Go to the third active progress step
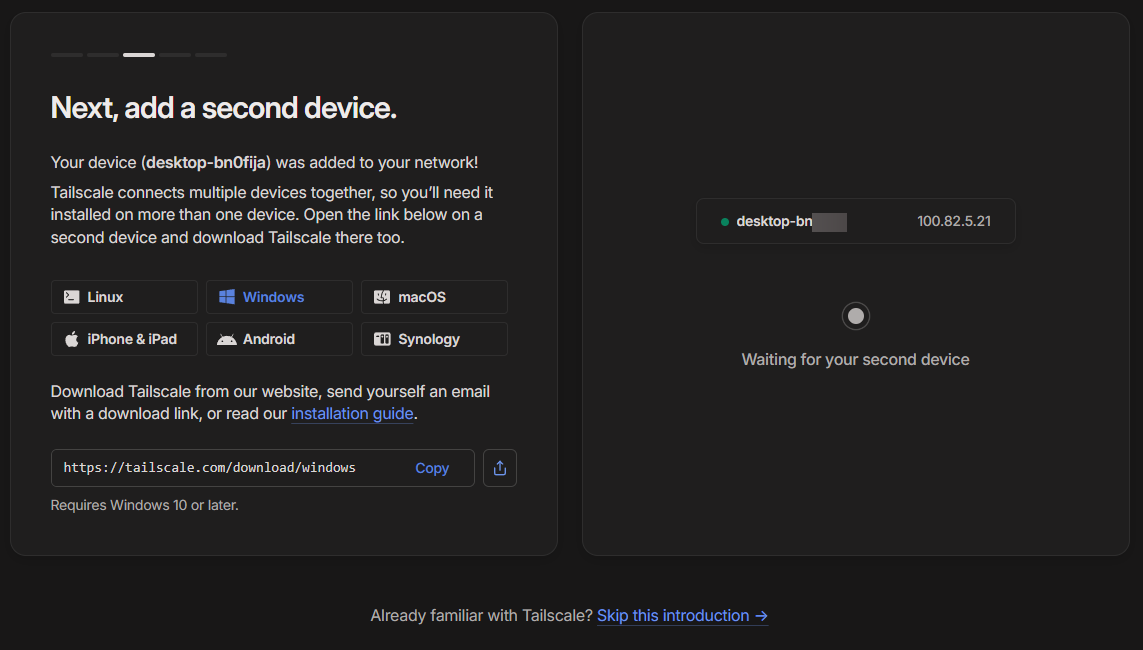This screenshot has height=650, width=1143. 139,55
